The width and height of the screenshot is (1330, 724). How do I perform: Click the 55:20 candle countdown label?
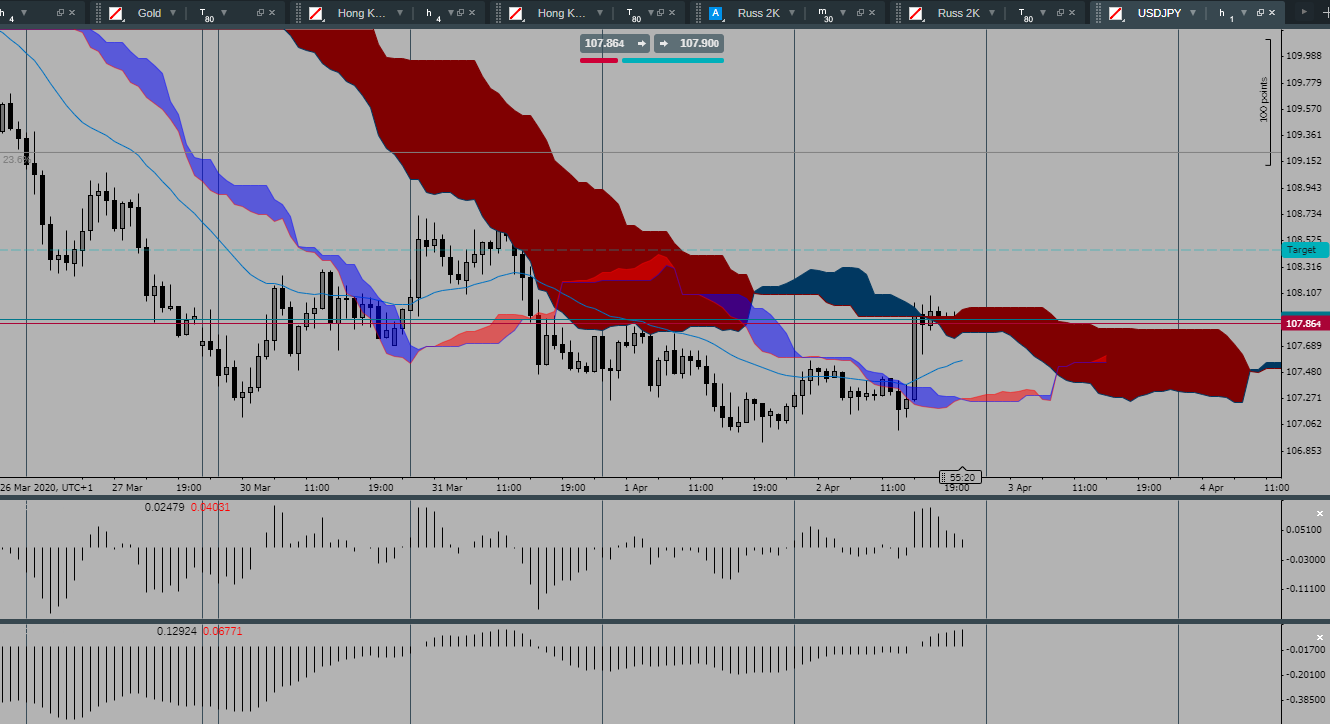(961, 477)
